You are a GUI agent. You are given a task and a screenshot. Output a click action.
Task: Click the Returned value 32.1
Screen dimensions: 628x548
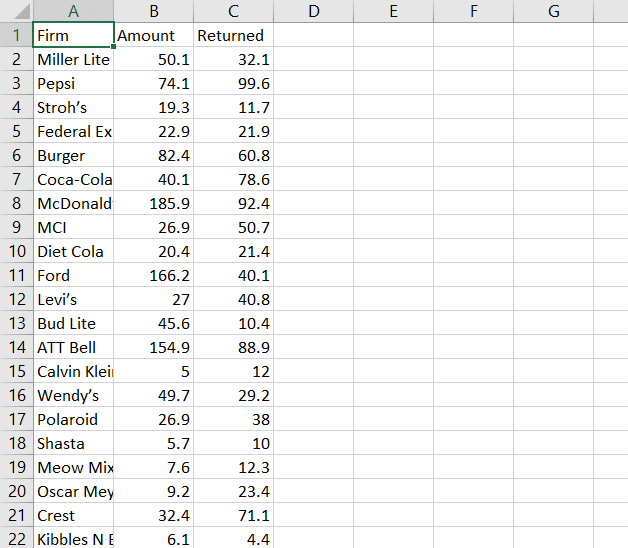[233, 59]
